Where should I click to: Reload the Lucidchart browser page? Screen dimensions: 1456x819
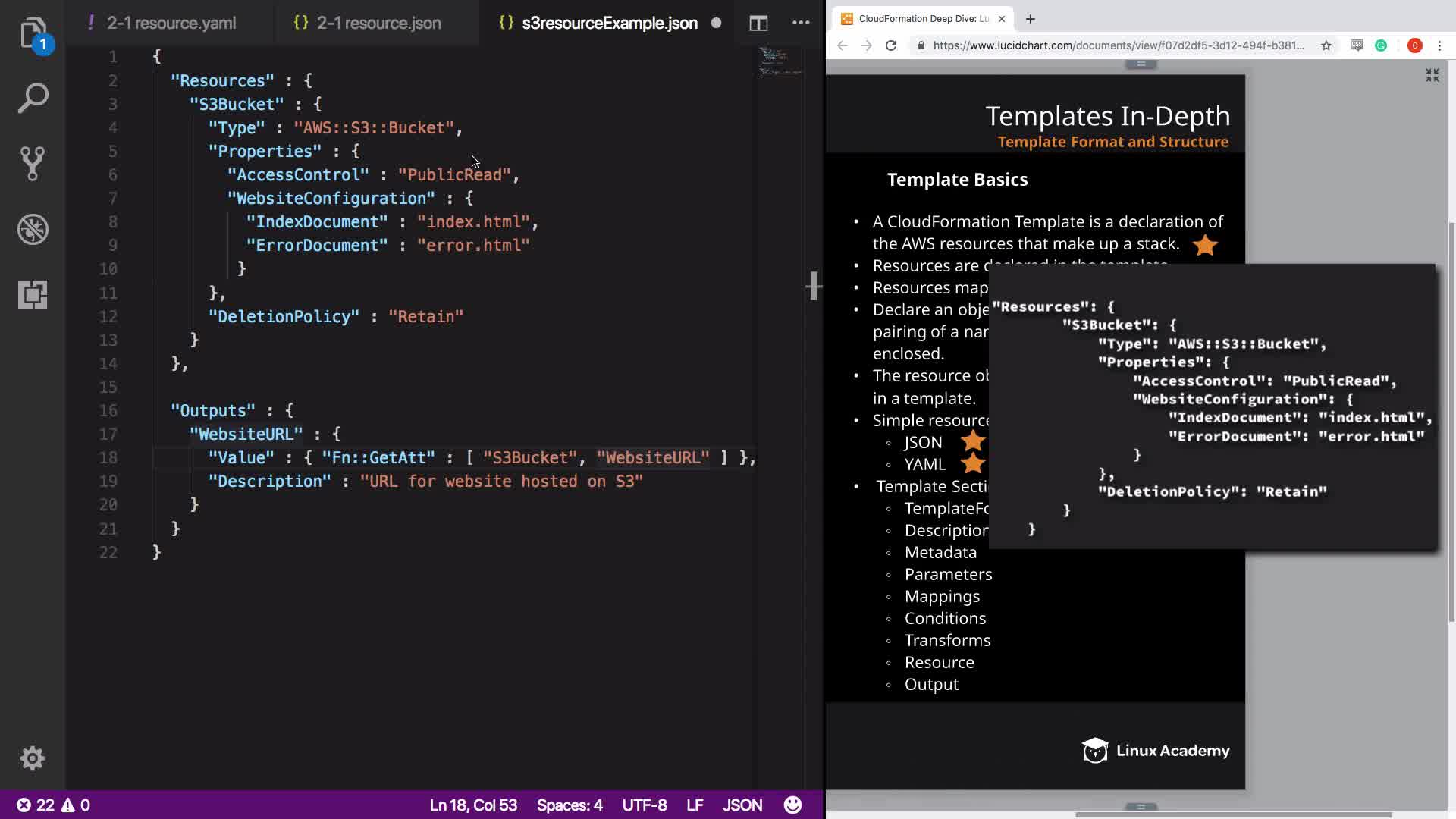pyautogui.click(x=891, y=45)
